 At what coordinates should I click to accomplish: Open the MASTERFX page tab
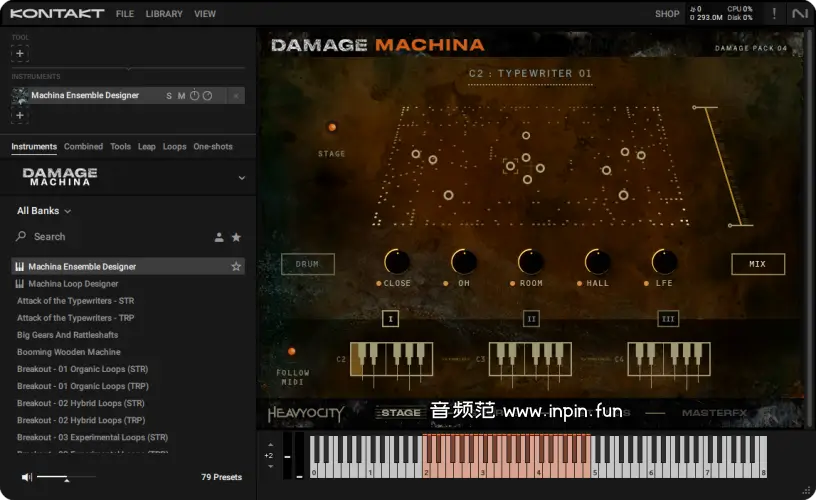(715, 413)
